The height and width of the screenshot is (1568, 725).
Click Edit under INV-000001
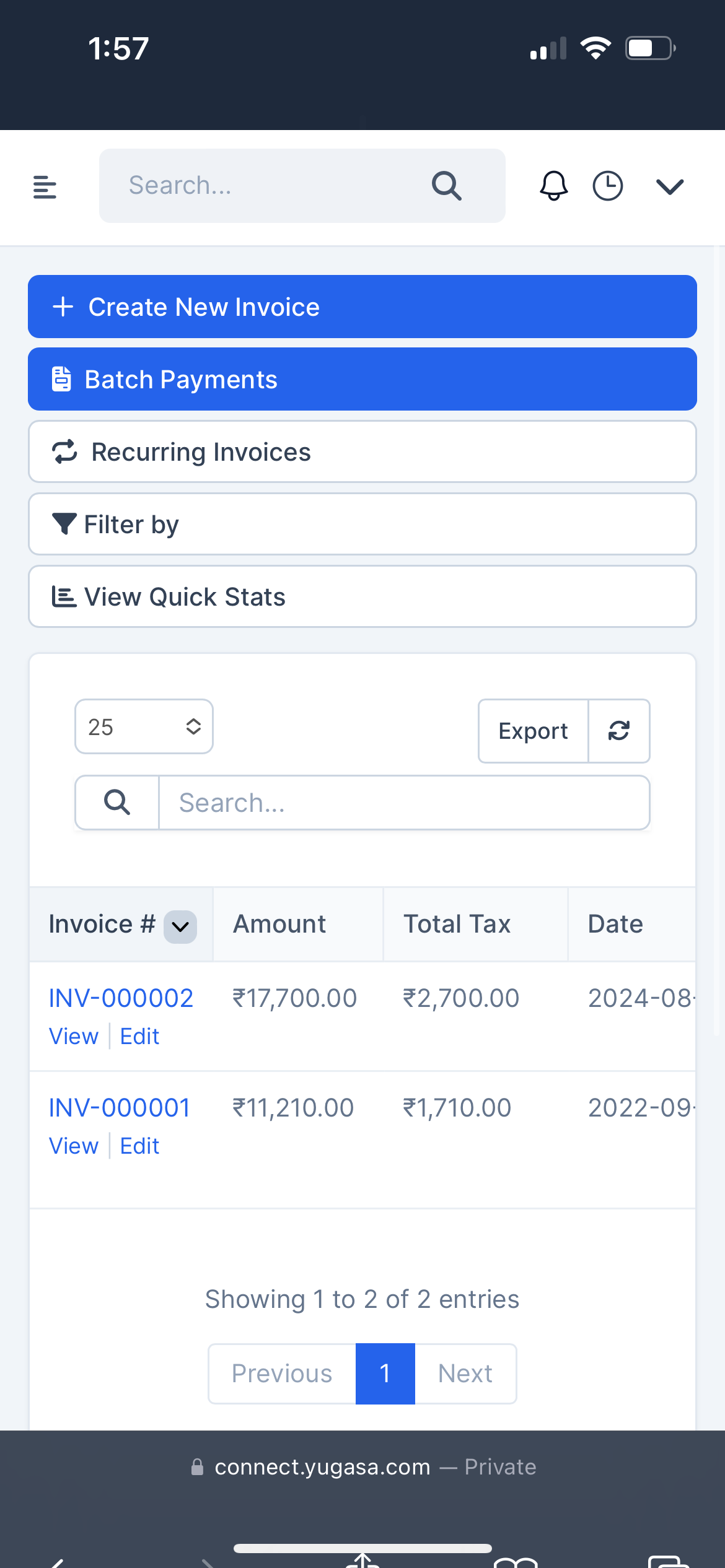pos(139,1146)
